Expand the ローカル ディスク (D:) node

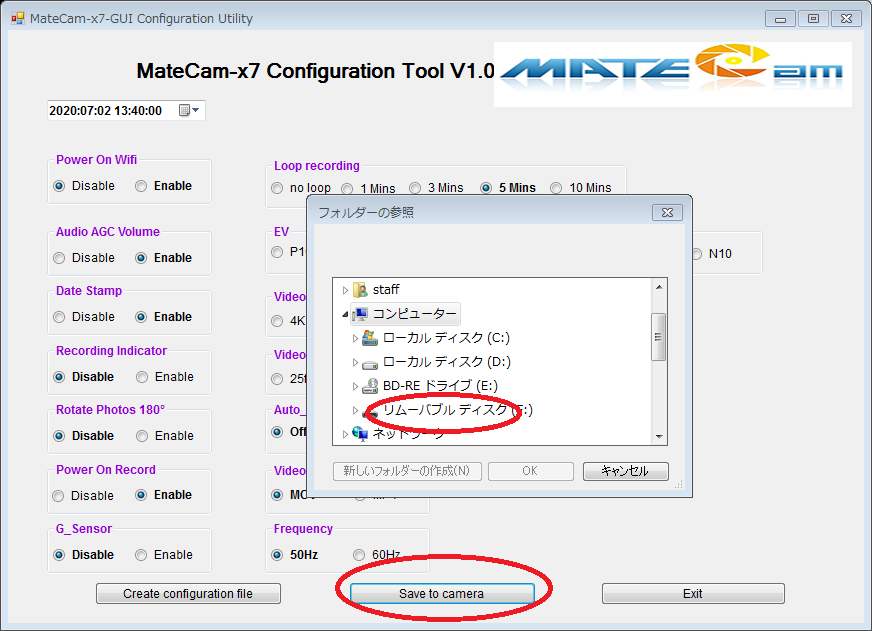pos(355,362)
